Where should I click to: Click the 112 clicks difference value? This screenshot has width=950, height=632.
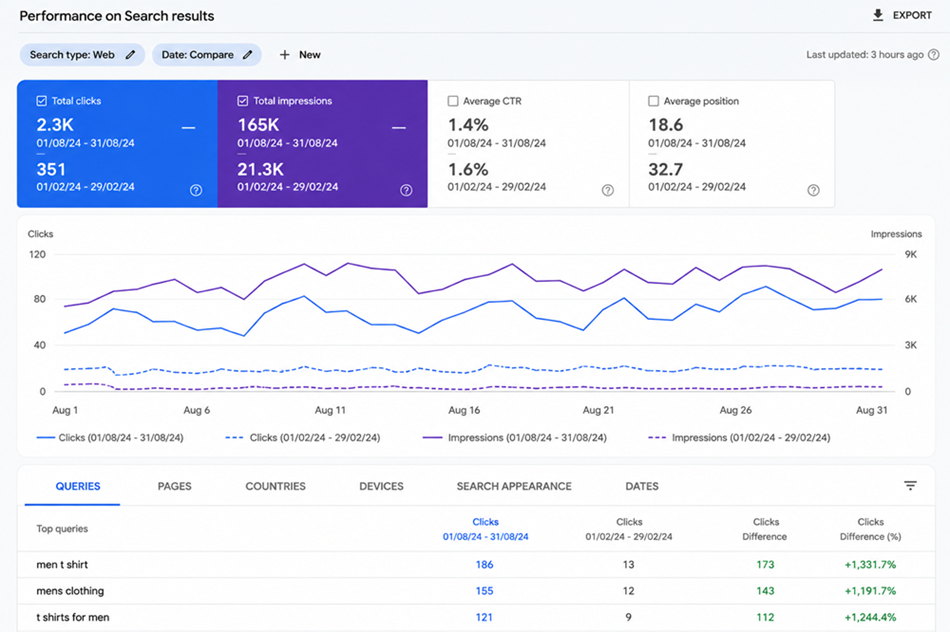pos(765,617)
